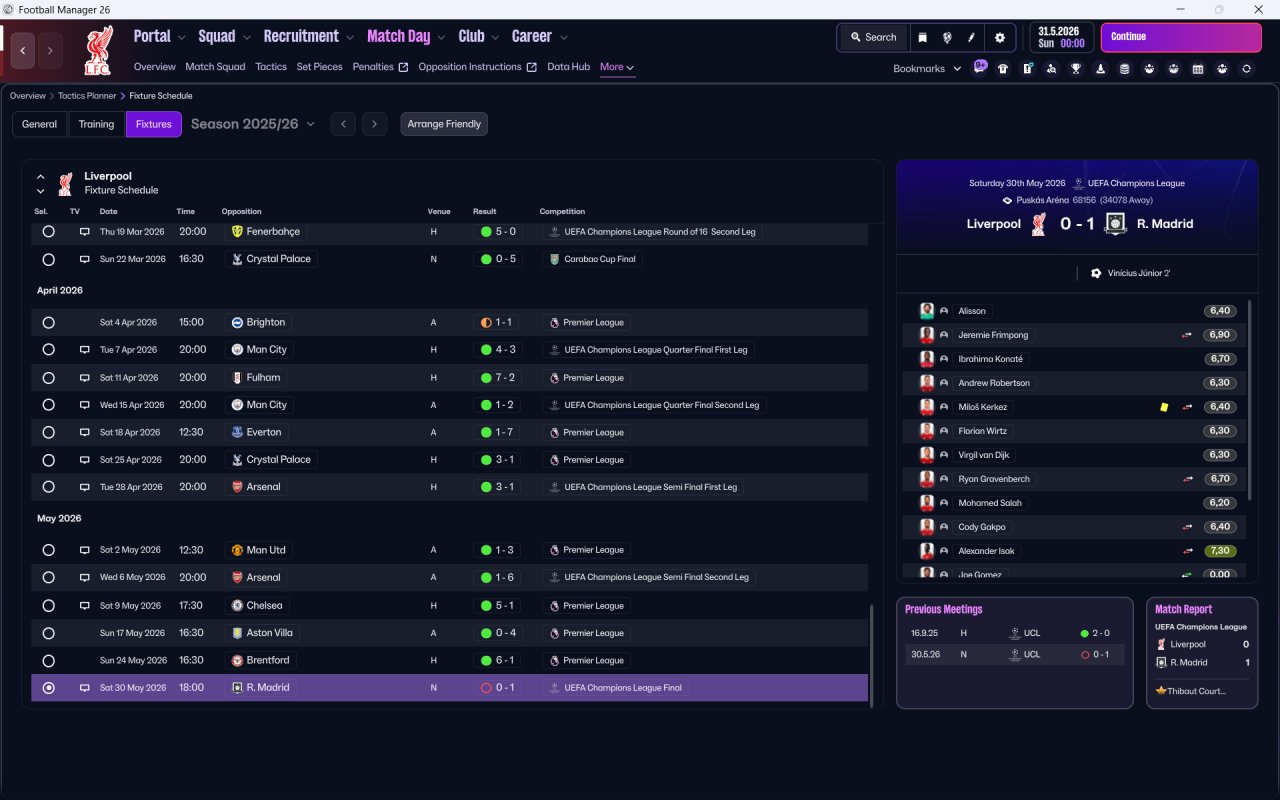Open the settings gear icon
This screenshot has width=1280, height=800.
click(1000, 37)
